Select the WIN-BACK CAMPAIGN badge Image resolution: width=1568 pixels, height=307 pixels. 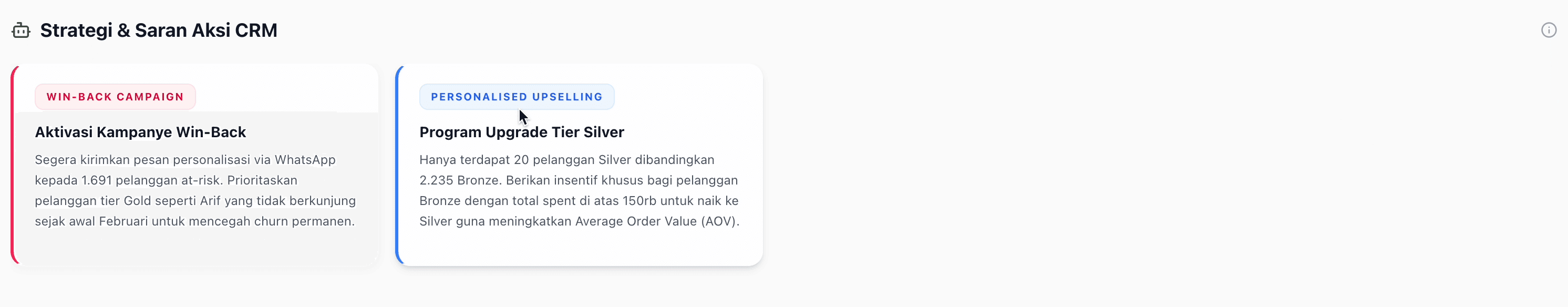click(x=115, y=97)
